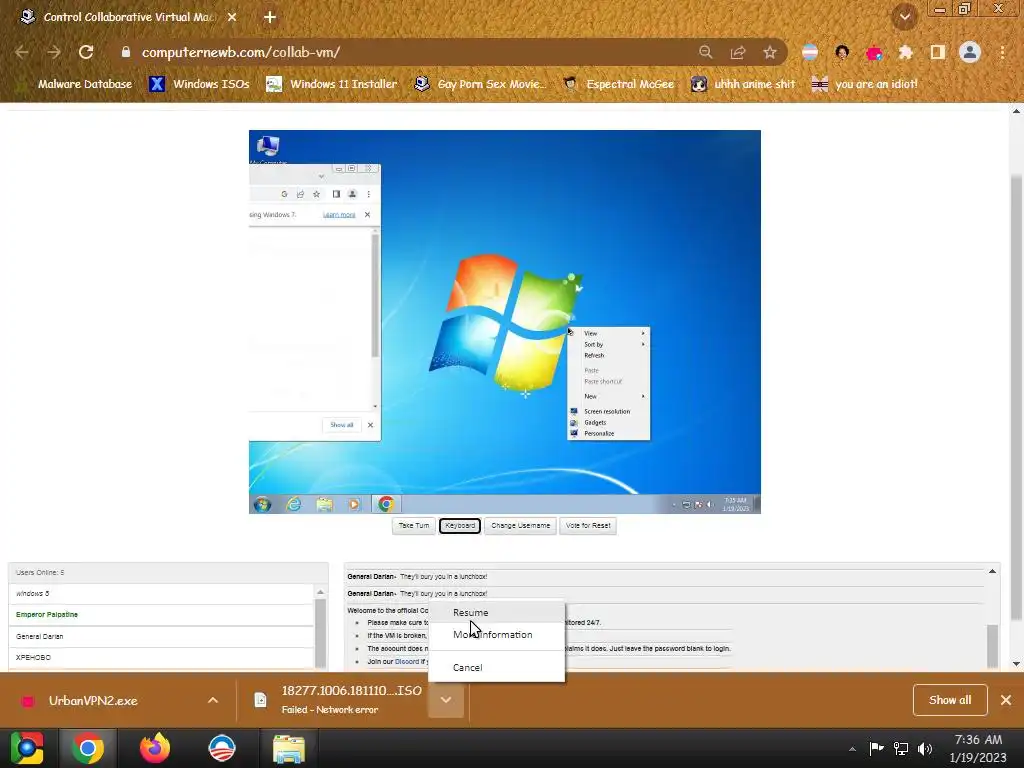The width and height of the screenshot is (1024, 768).
Task: Open the 'you are an idiot!' bookmark
Action: coord(865,84)
